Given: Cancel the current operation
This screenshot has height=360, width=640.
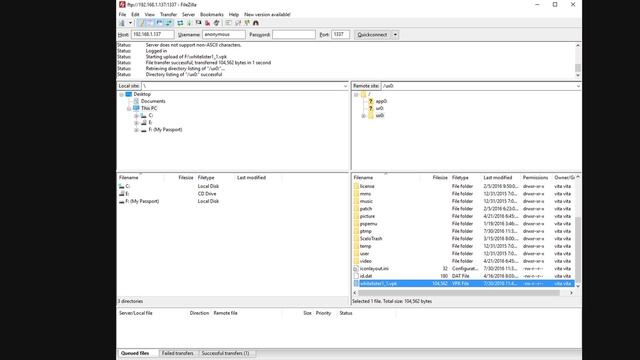Looking at the screenshot, I should (x=198, y=23).
